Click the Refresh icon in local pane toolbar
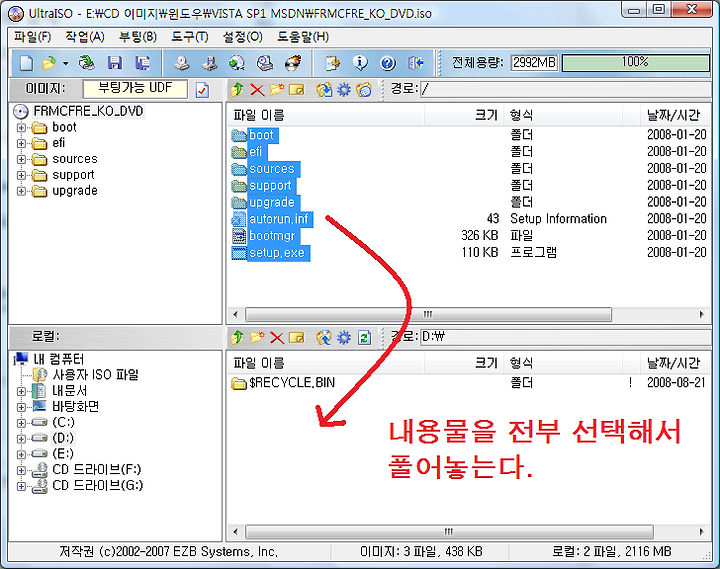720x569 pixels. pyautogui.click(x=364, y=338)
